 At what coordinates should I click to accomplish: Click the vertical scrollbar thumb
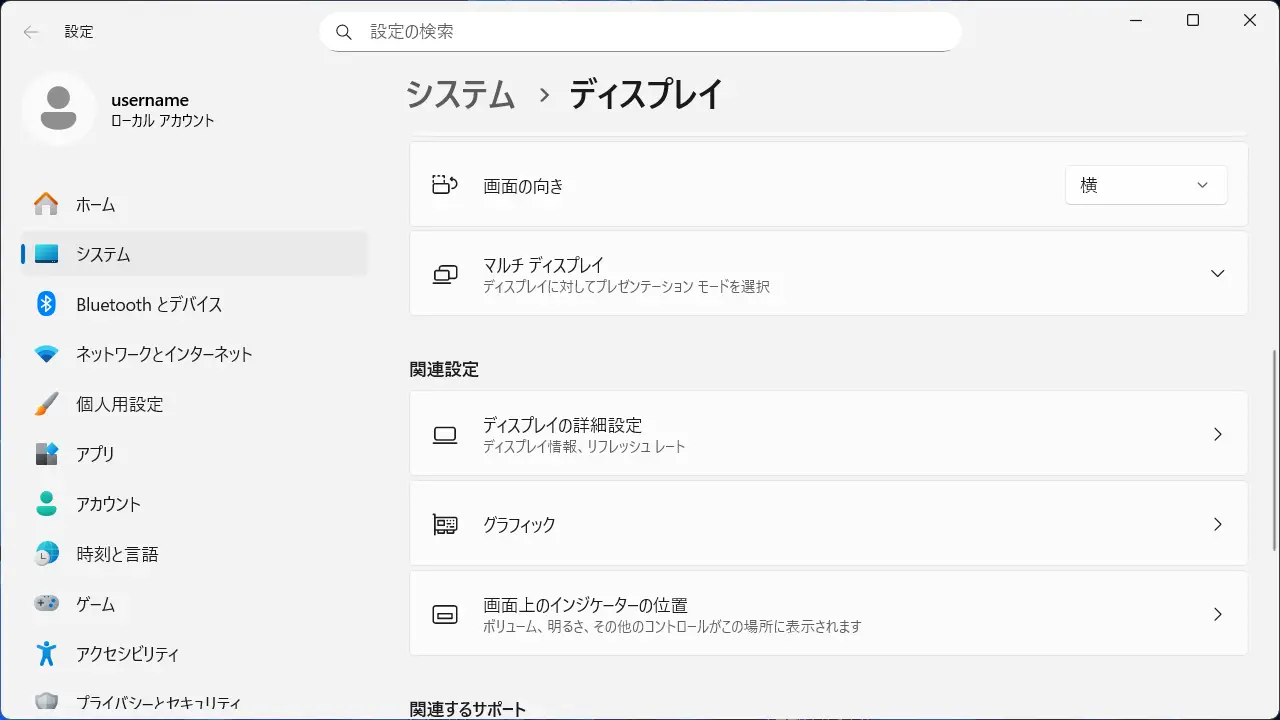[1273, 450]
